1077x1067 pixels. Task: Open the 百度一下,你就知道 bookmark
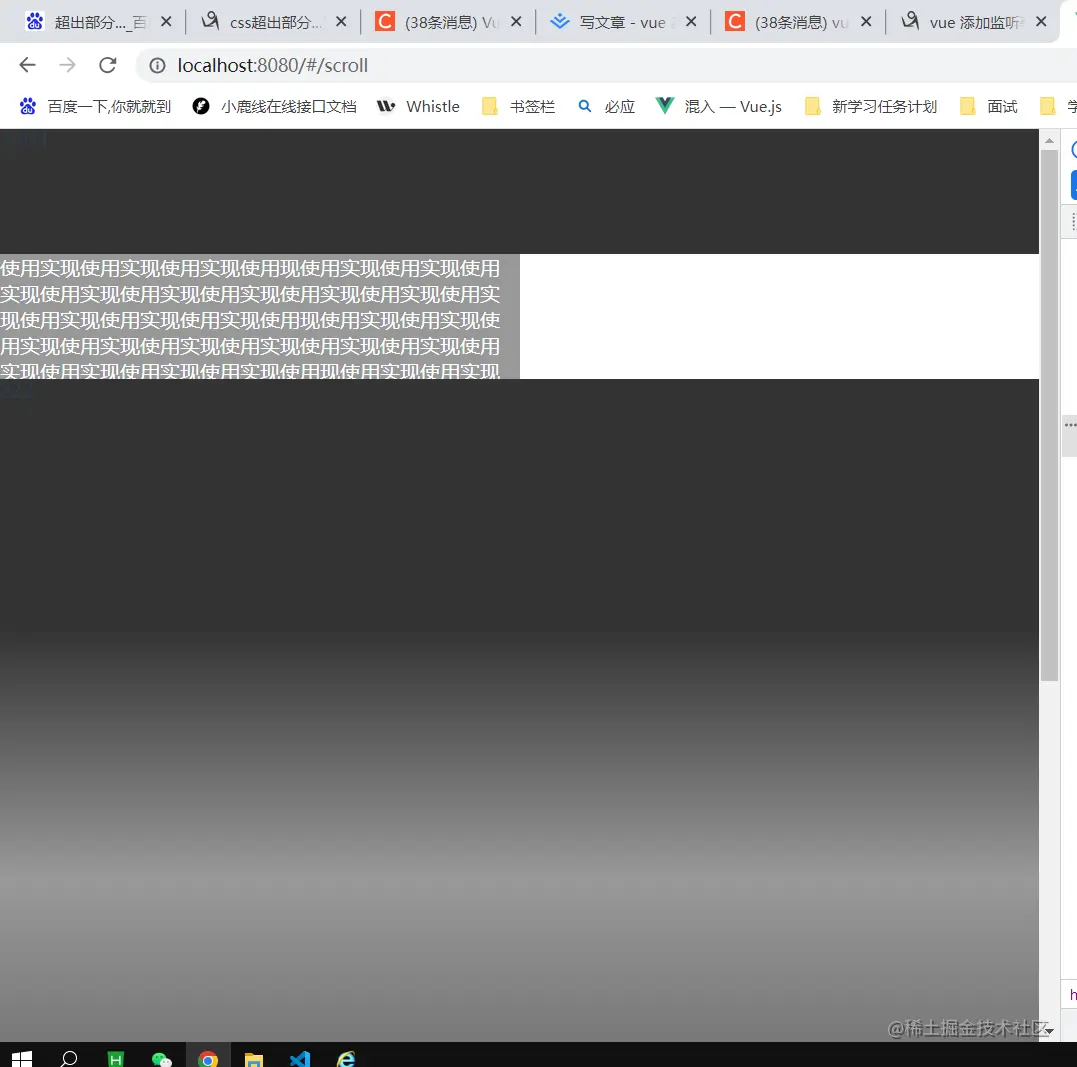pos(95,106)
